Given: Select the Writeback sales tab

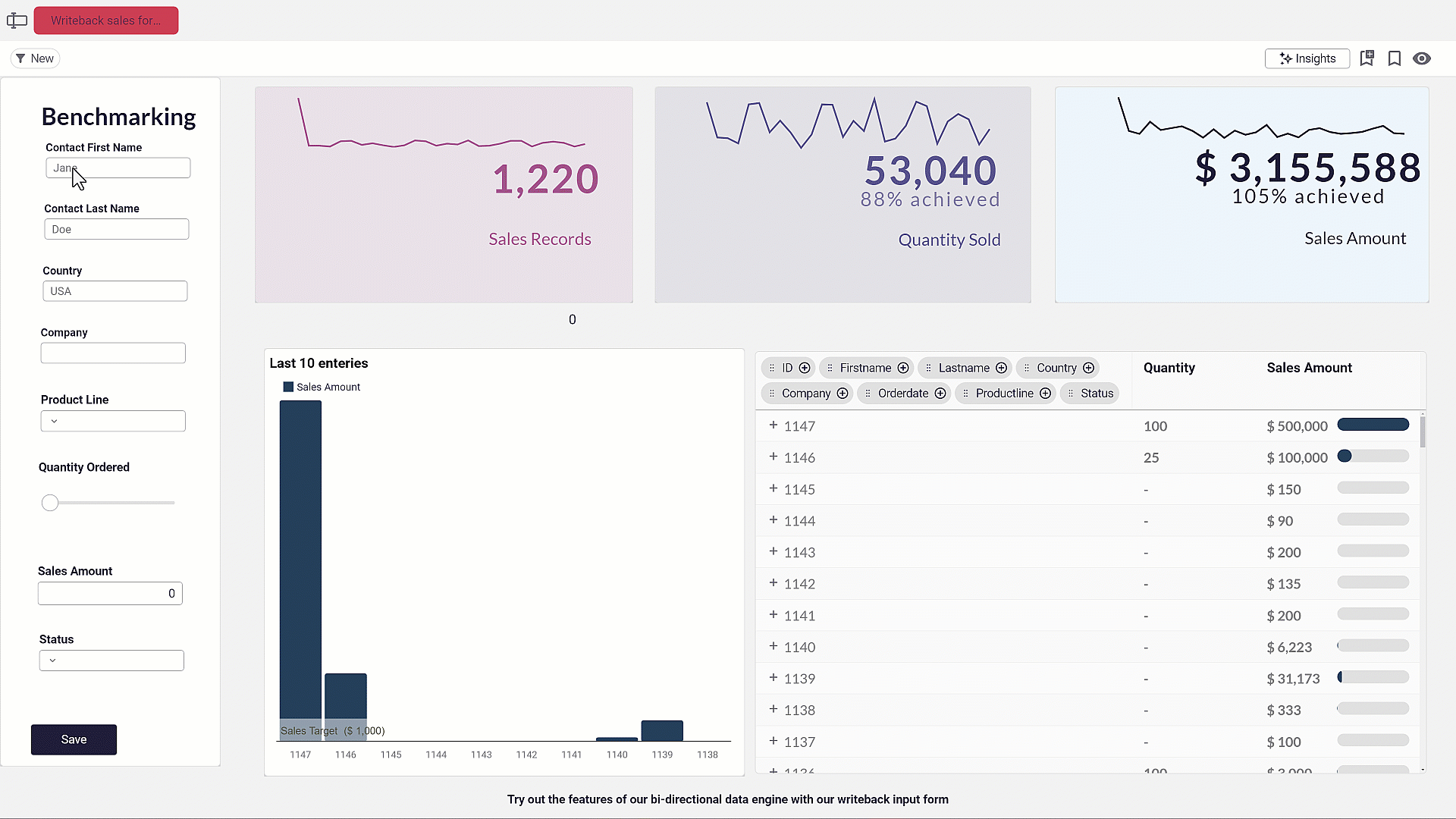Looking at the screenshot, I should pos(106,20).
